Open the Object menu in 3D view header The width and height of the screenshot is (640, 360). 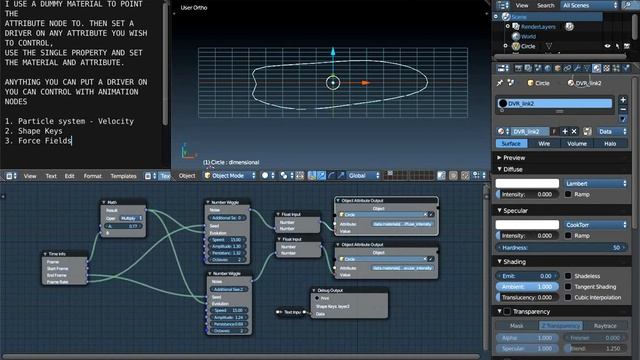pos(187,176)
